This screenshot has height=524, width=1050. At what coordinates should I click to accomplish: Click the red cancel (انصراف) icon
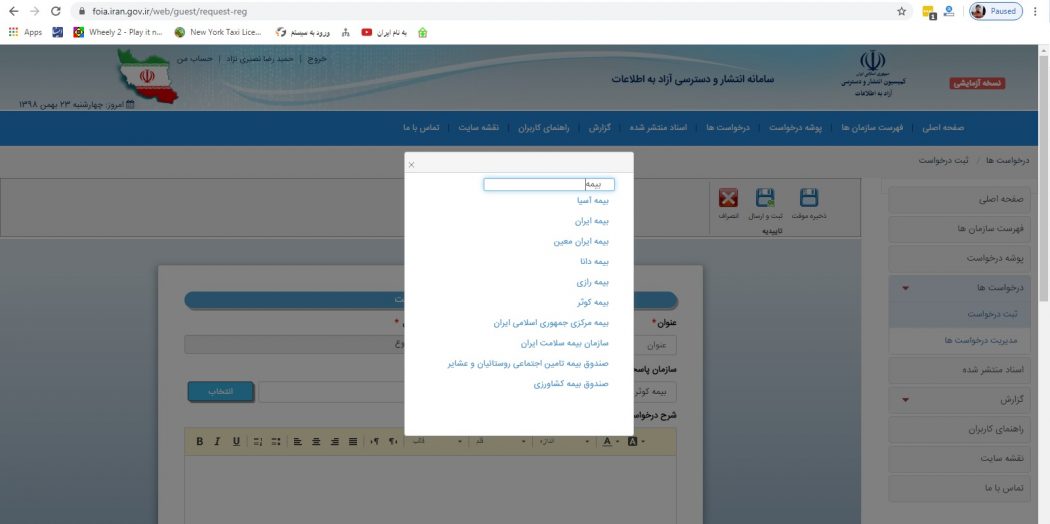729,199
